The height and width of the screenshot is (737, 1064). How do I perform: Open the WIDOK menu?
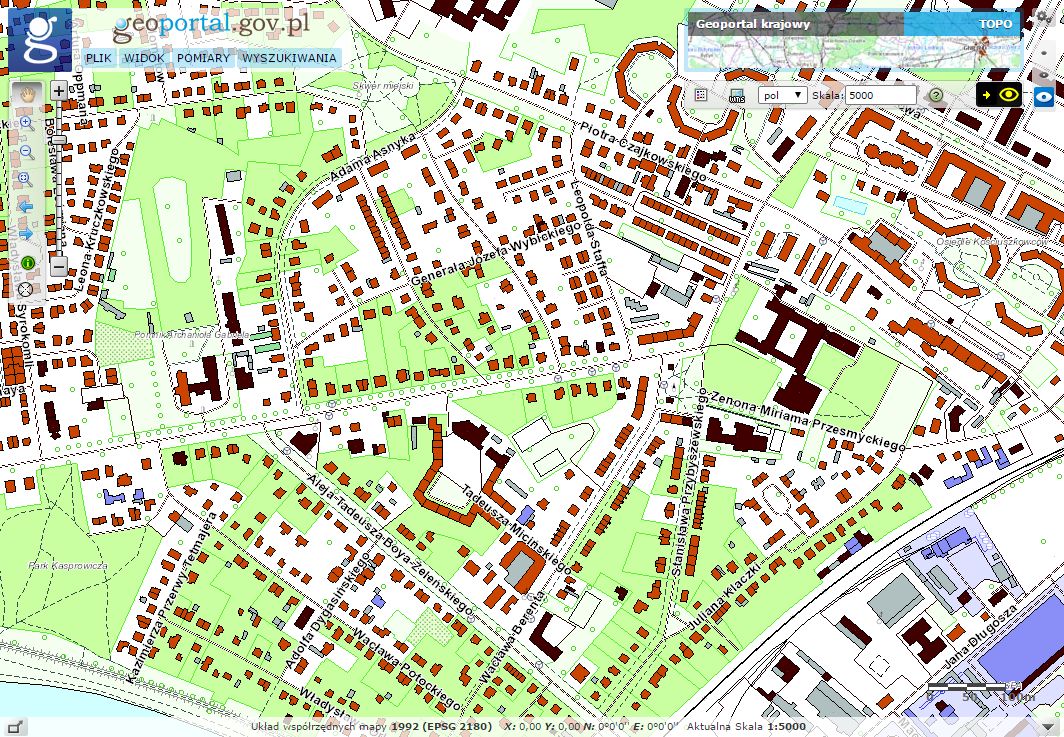[x=144, y=58]
